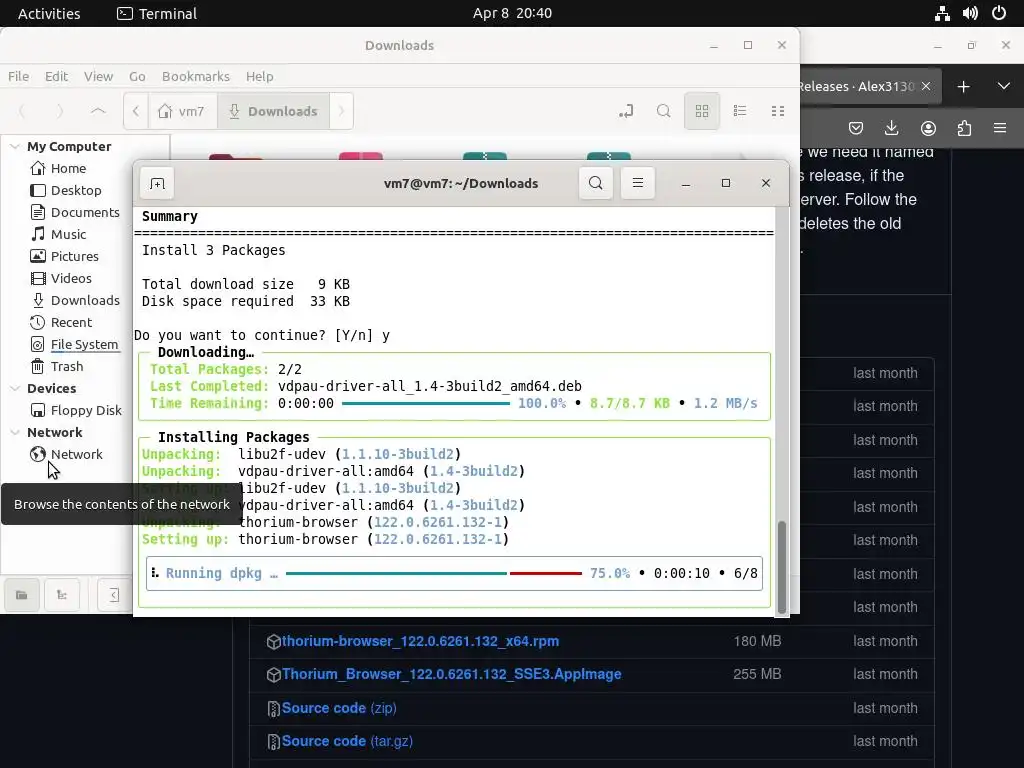Switch to list view in file manager
The image size is (1024, 768).
tap(740, 111)
